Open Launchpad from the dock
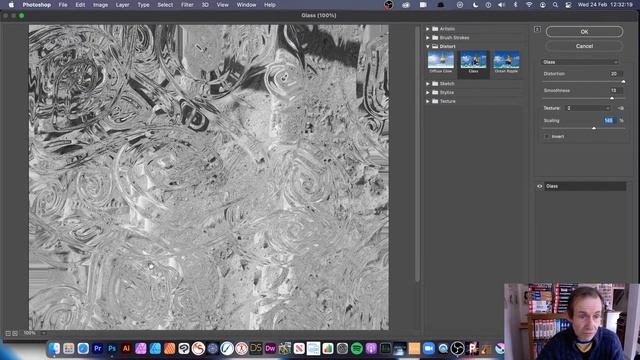 (x=69, y=349)
